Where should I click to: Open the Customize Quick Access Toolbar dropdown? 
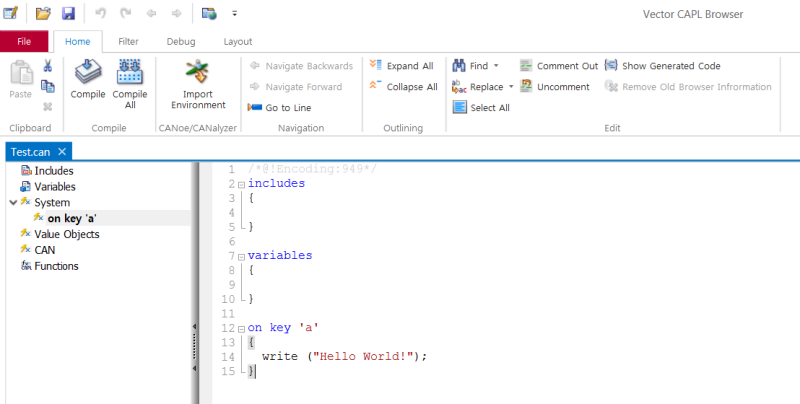(x=235, y=14)
